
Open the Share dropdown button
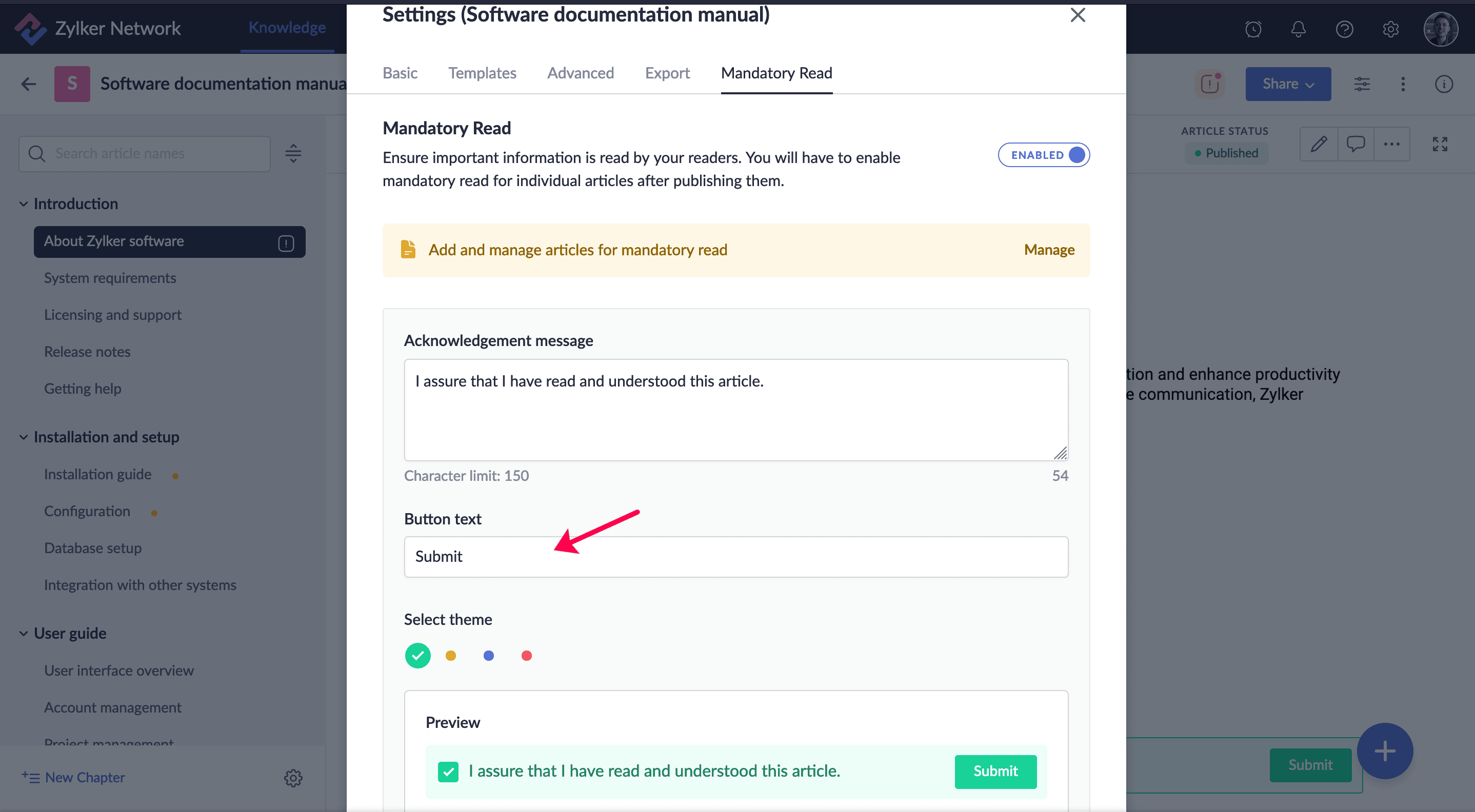(x=1288, y=84)
